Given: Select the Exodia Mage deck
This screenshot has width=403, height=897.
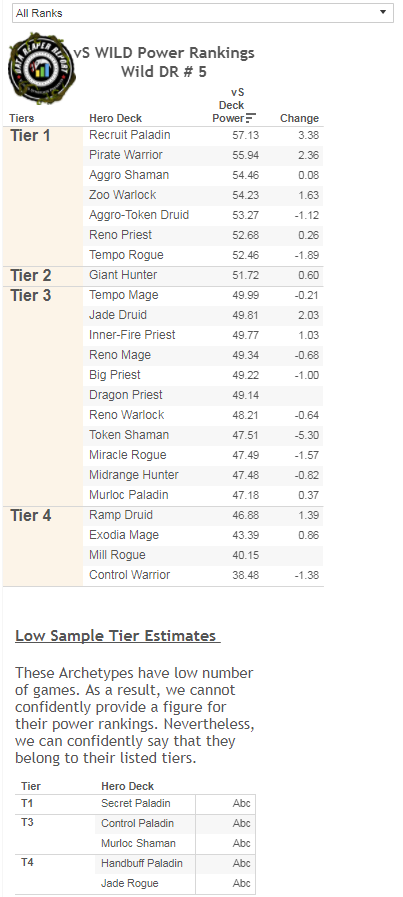Looking at the screenshot, I should tap(124, 535).
